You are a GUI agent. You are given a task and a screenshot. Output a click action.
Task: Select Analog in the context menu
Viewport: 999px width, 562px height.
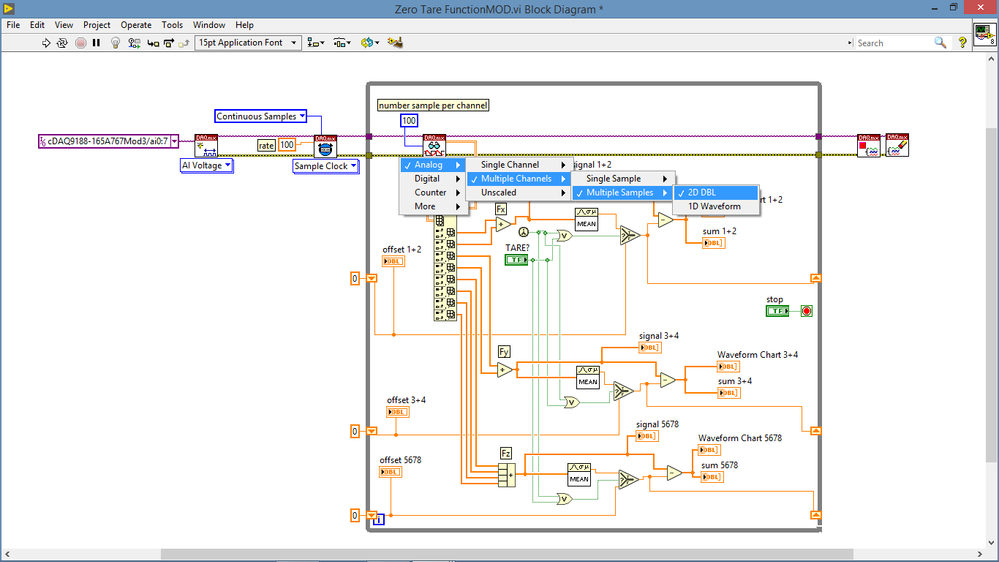(x=433, y=165)
